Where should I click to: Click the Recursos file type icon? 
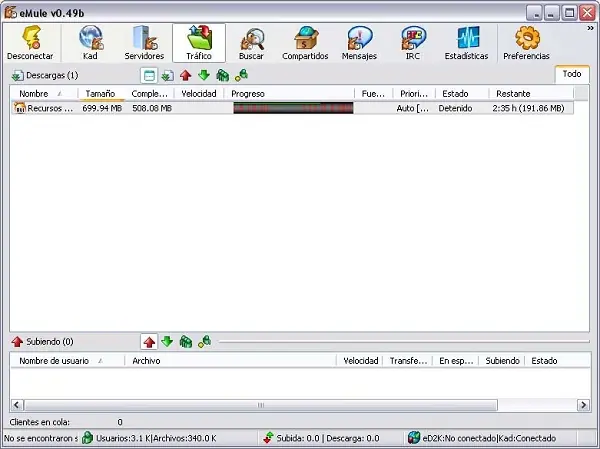click(x=20, y=108)
